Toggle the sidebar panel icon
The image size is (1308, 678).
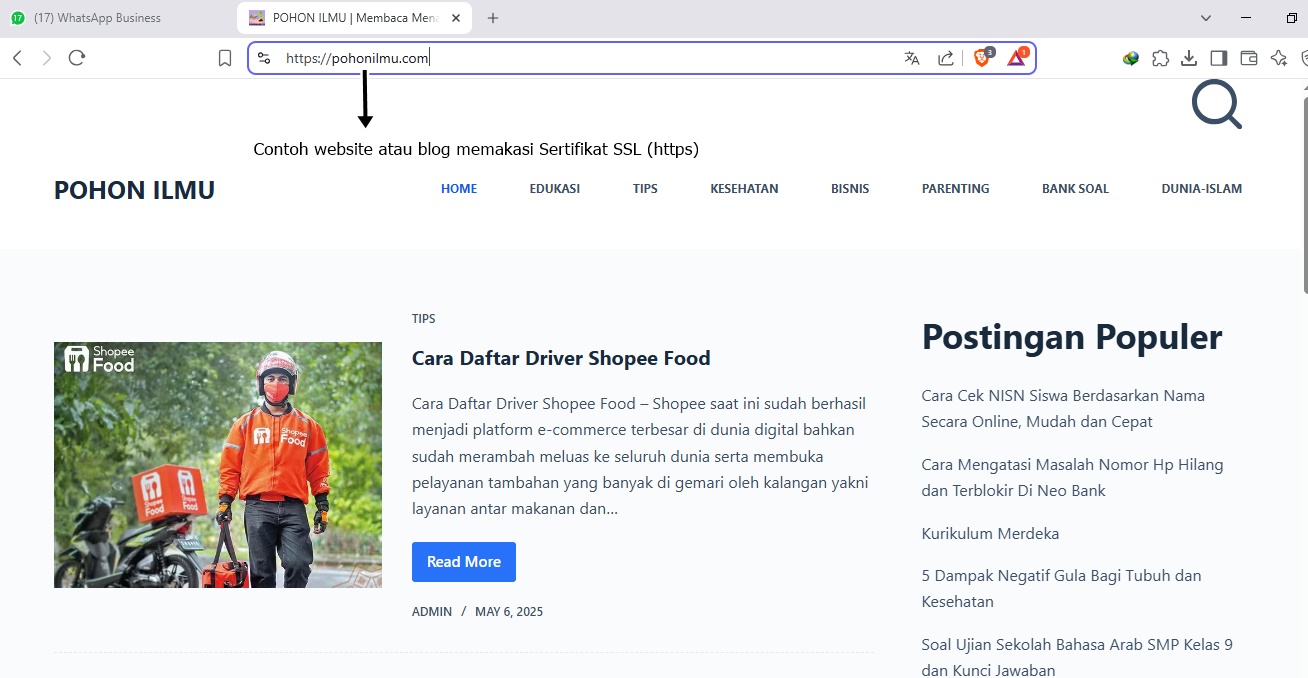coord(1218,58)
